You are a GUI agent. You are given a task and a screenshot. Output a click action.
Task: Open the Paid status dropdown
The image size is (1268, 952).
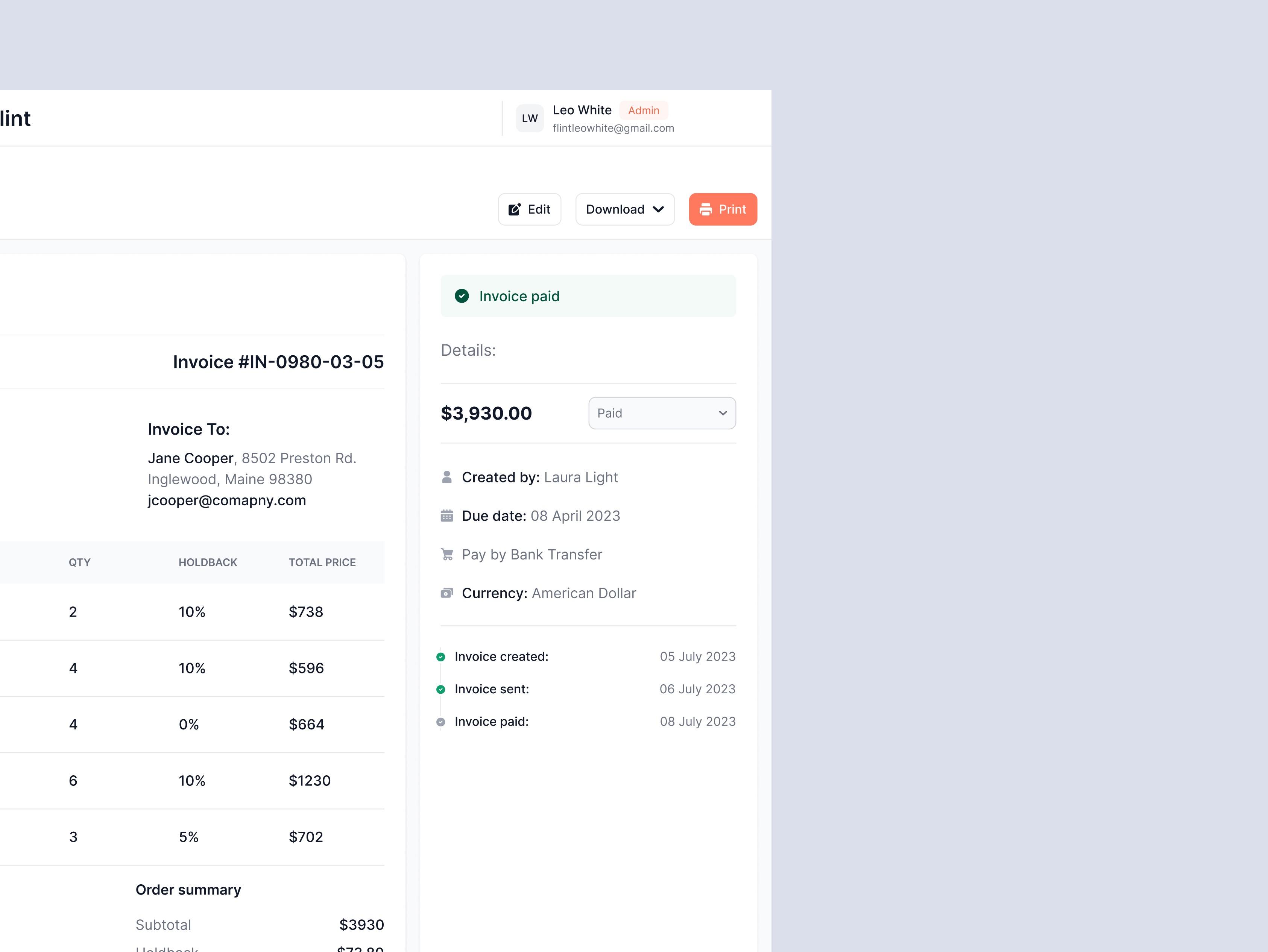(662, 413)
